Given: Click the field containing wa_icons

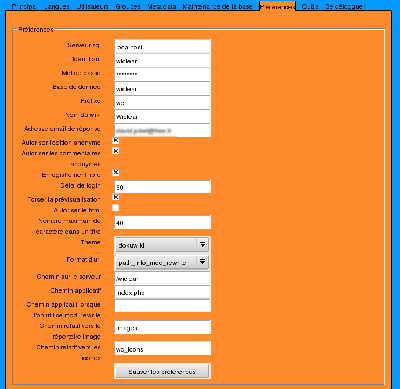Looking at the screenshot, I should [162, 348].
